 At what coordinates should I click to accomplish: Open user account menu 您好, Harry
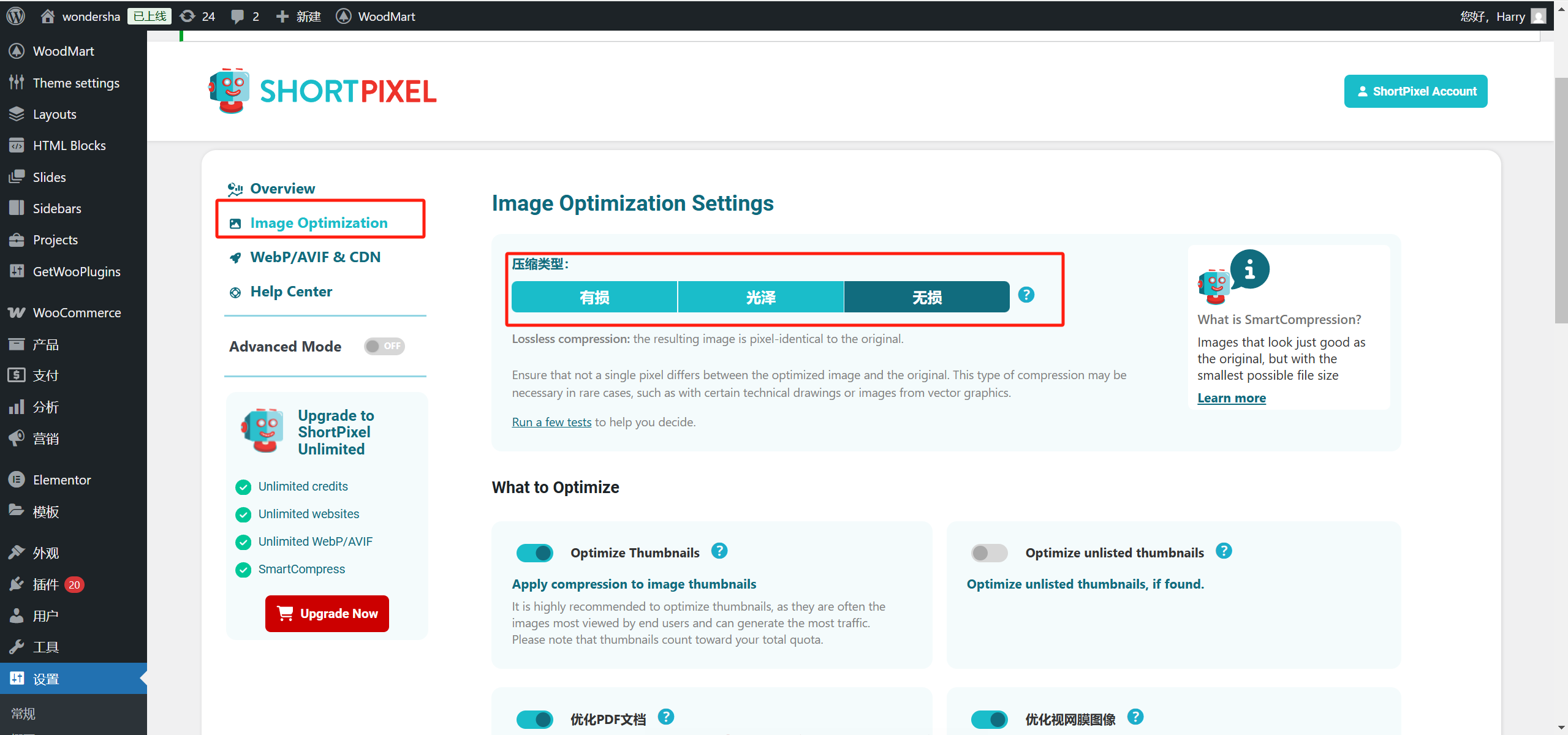coord(1501,16)
